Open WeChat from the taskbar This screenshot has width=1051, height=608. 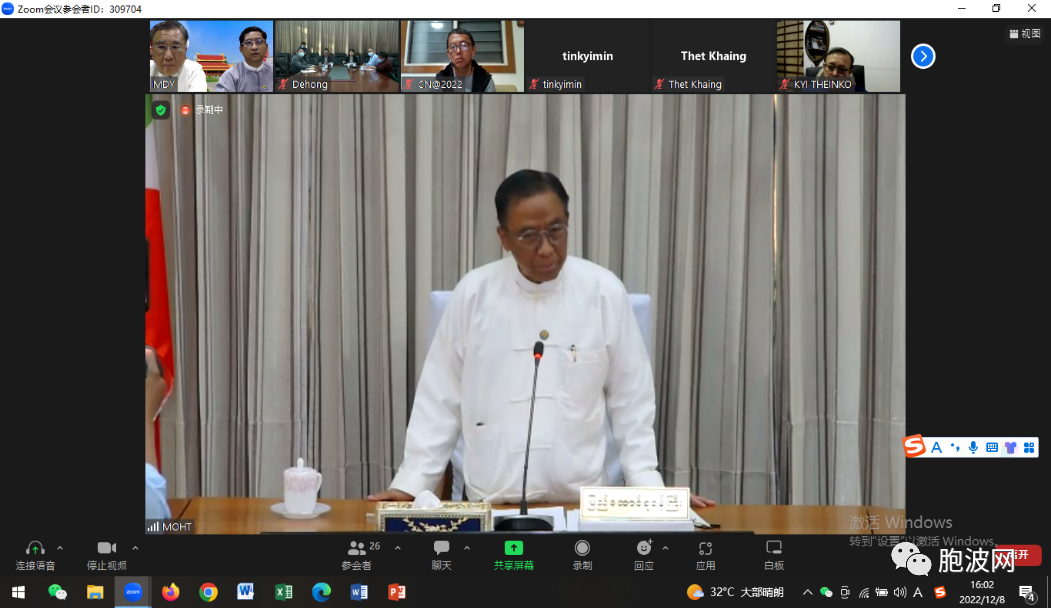point(57,593)
